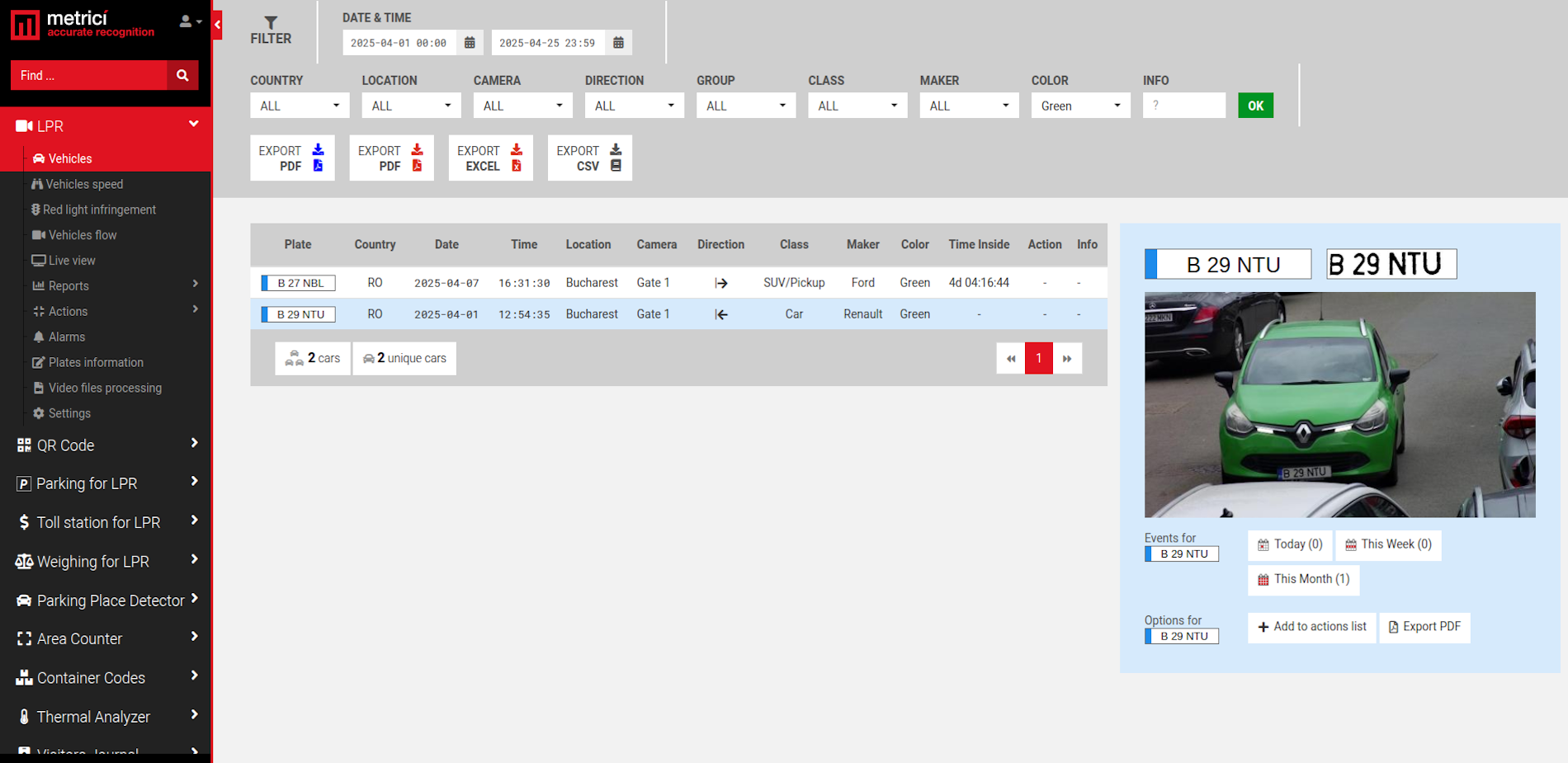Select page 1 in pagination
Screen dimensions: 1568x763
(x=1039, y=359)
